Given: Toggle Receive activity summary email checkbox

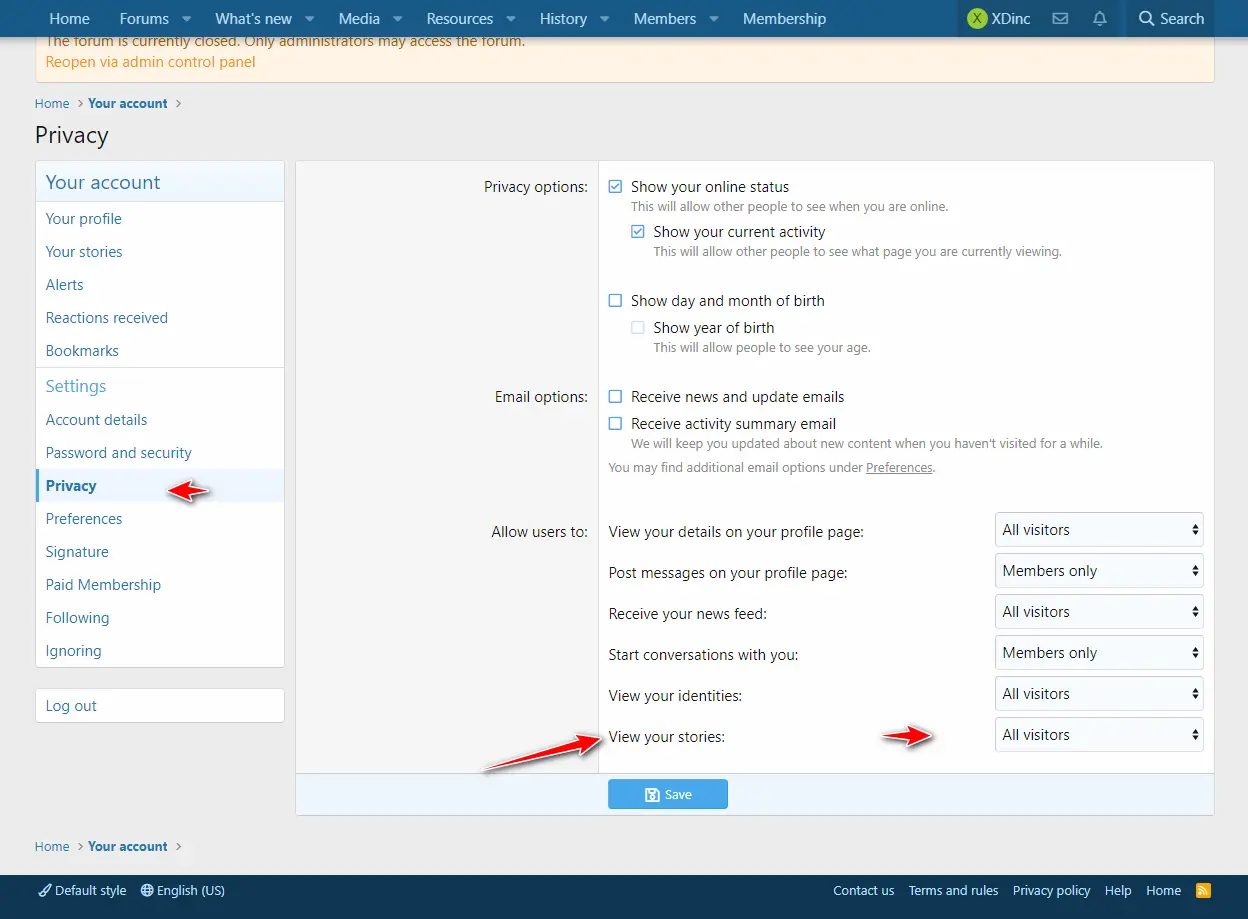Looking at the screenshot, I should click(615, 424).
